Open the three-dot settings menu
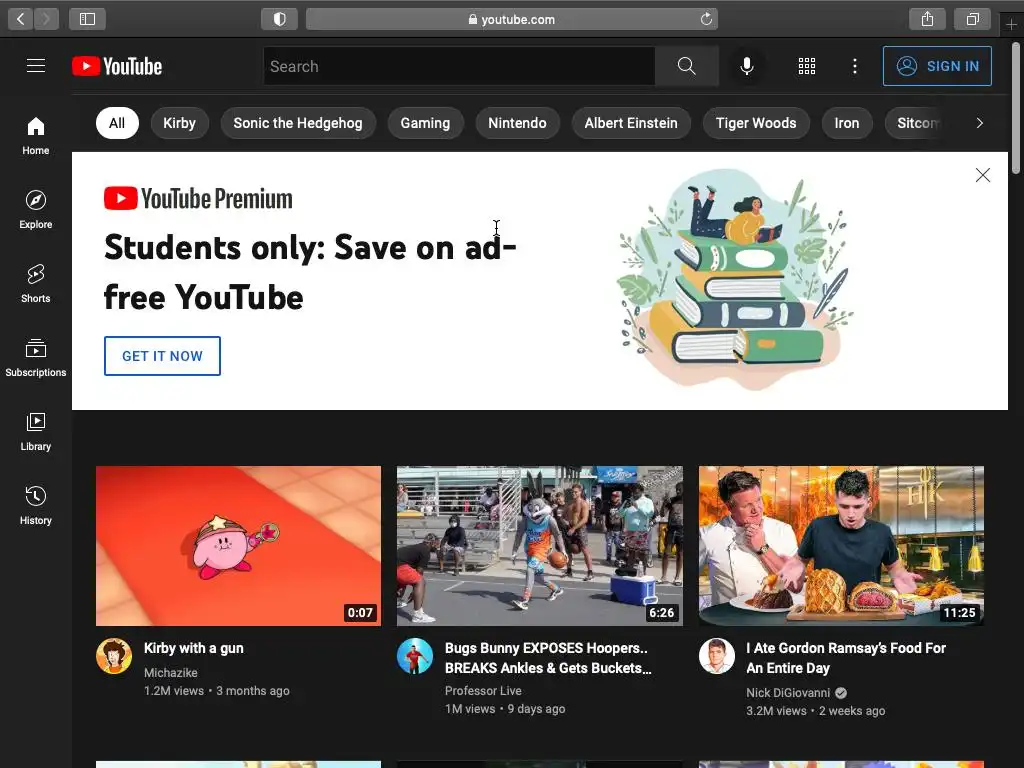1024x768 pixels. [x=854, y=66]
